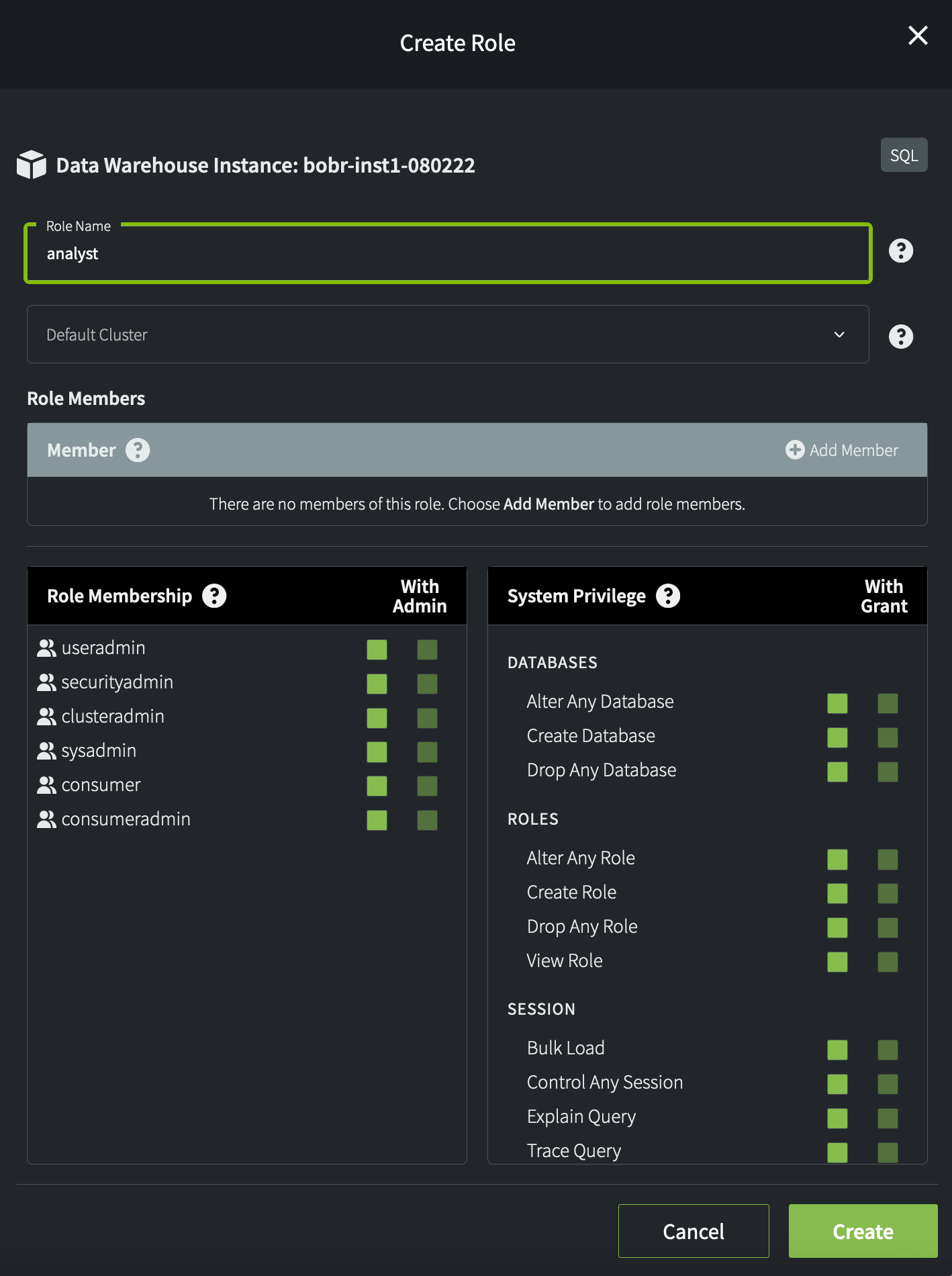
Task: Open the System Privilege help tooltip
Action: point(667,596)
